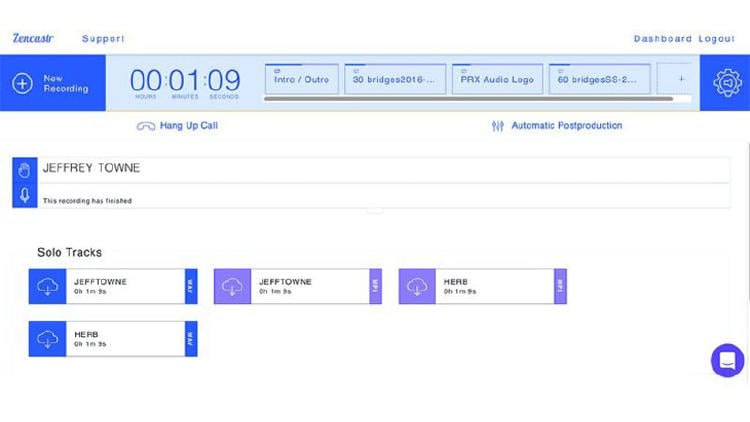Toggle Jeffrey Towne's microphone icon
The image size is (750, 422).
click(24, 196)
